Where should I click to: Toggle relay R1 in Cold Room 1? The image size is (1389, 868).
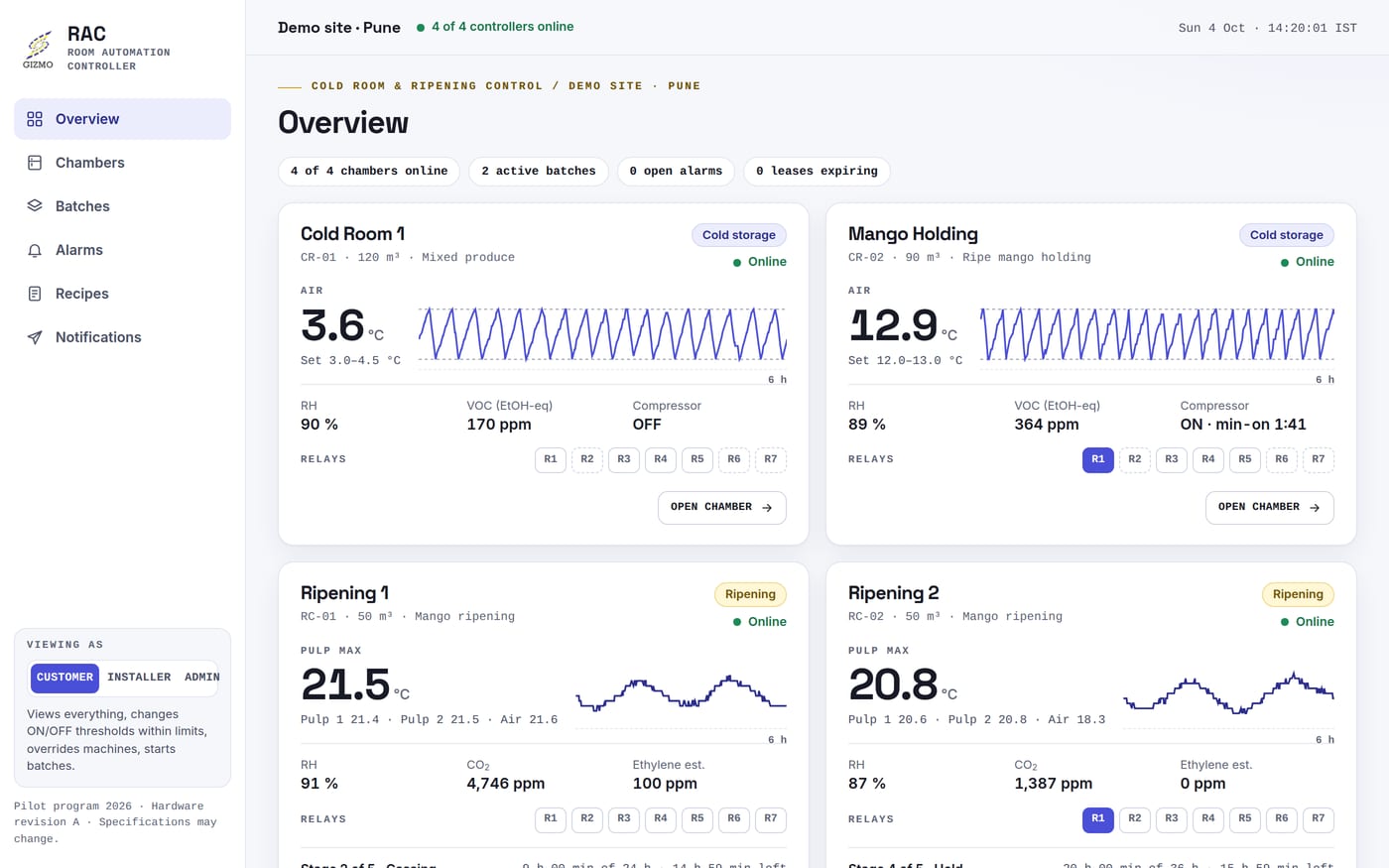[551, 459]
